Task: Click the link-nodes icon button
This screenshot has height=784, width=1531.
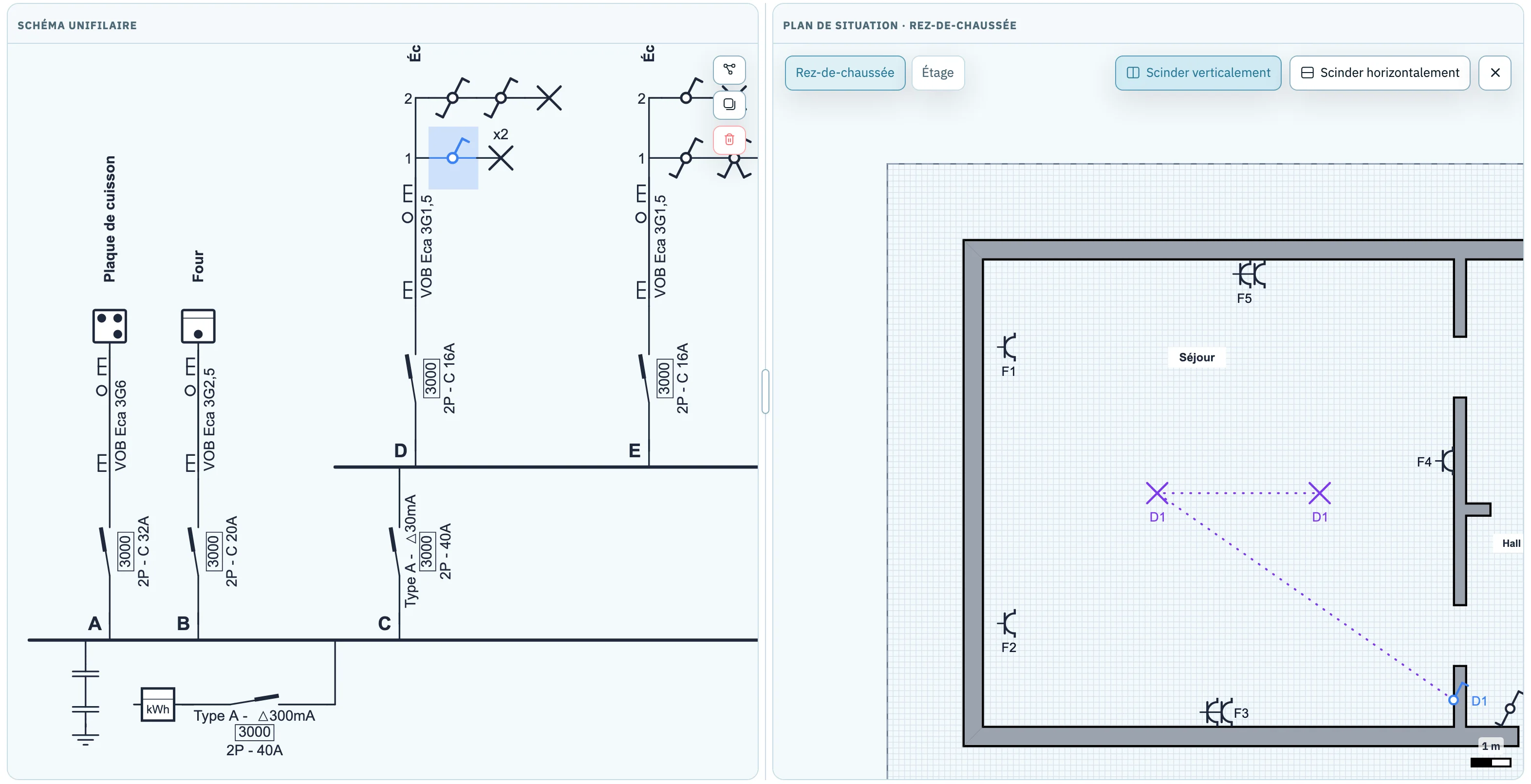Action: 729,70
